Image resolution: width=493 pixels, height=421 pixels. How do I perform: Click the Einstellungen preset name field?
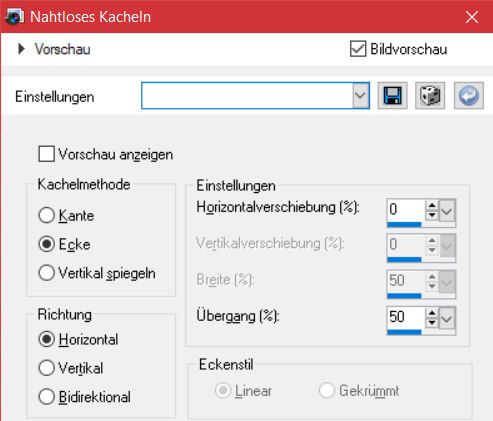pos(247,96)
